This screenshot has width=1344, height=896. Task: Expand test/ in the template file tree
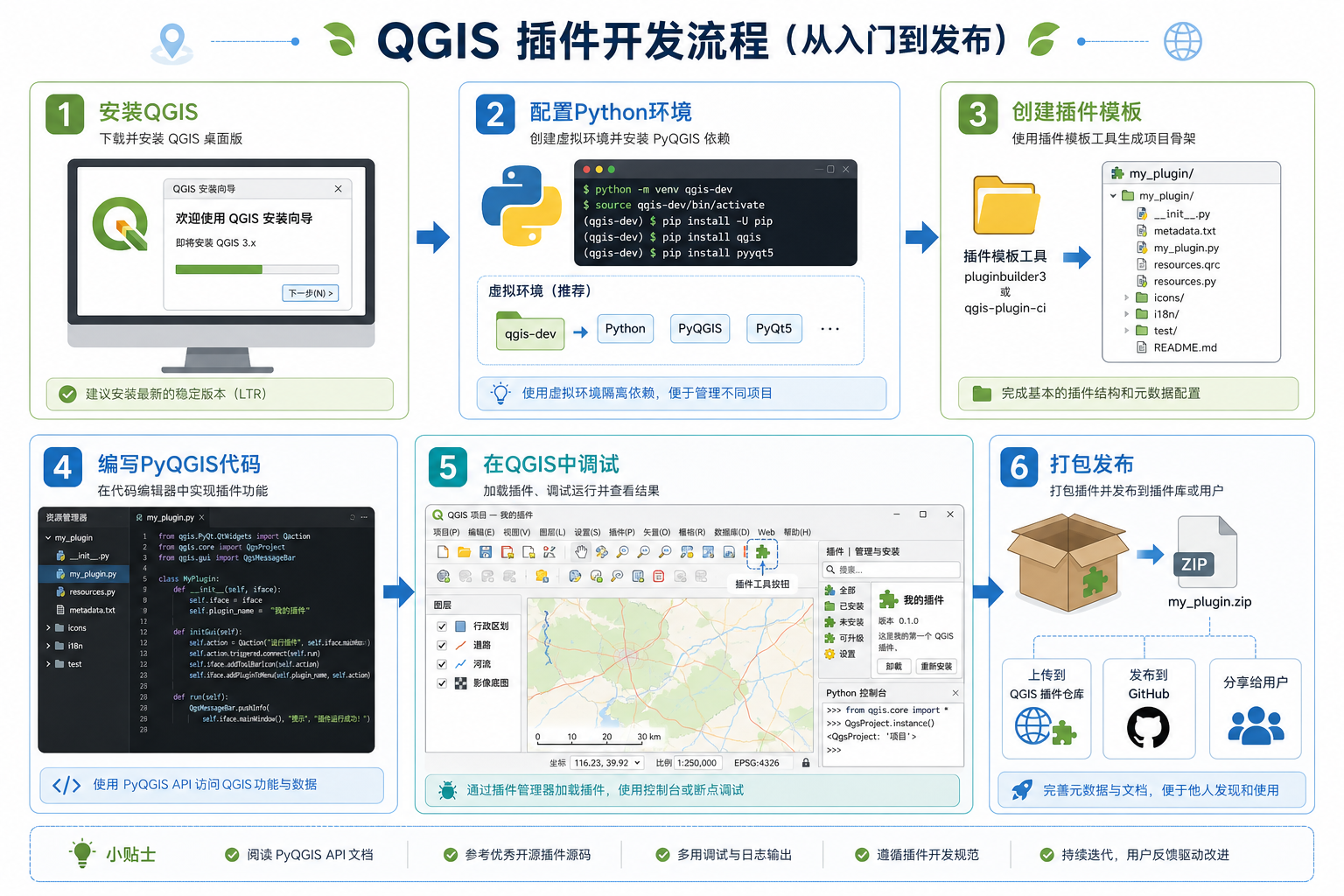(1127, 331)
